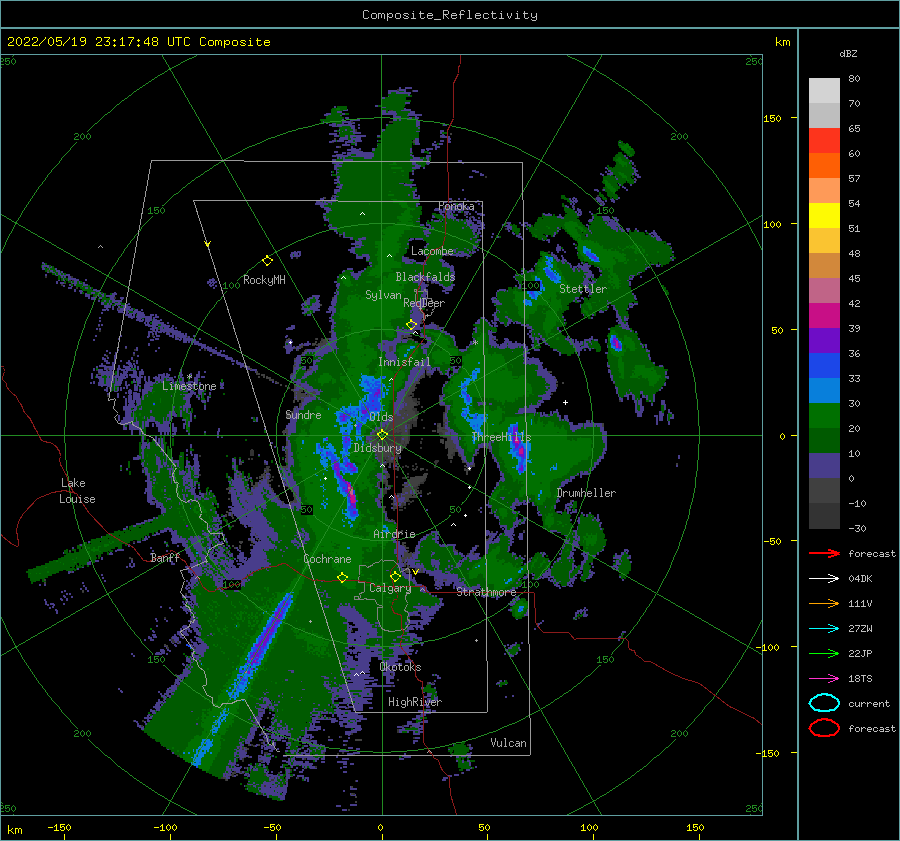This screenshot has width=900, height=841.
Task: Click the Drumheller city label
Action: pyautogui.click(x=586, y=493)
